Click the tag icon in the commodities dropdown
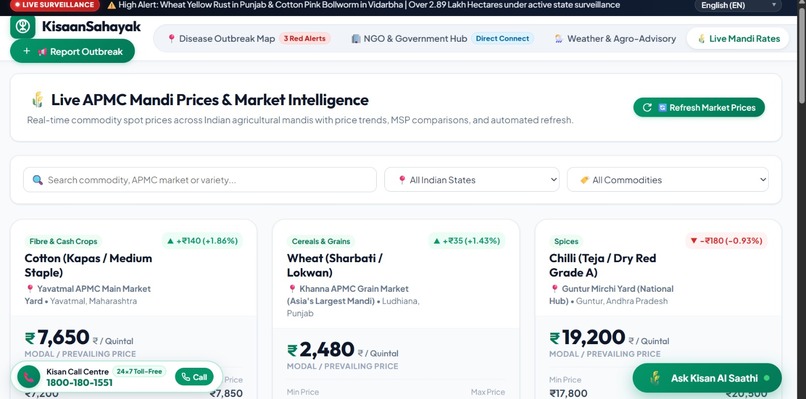Image resolution: width=806 pixels, height=399 pixels. [x=584, y=180]
